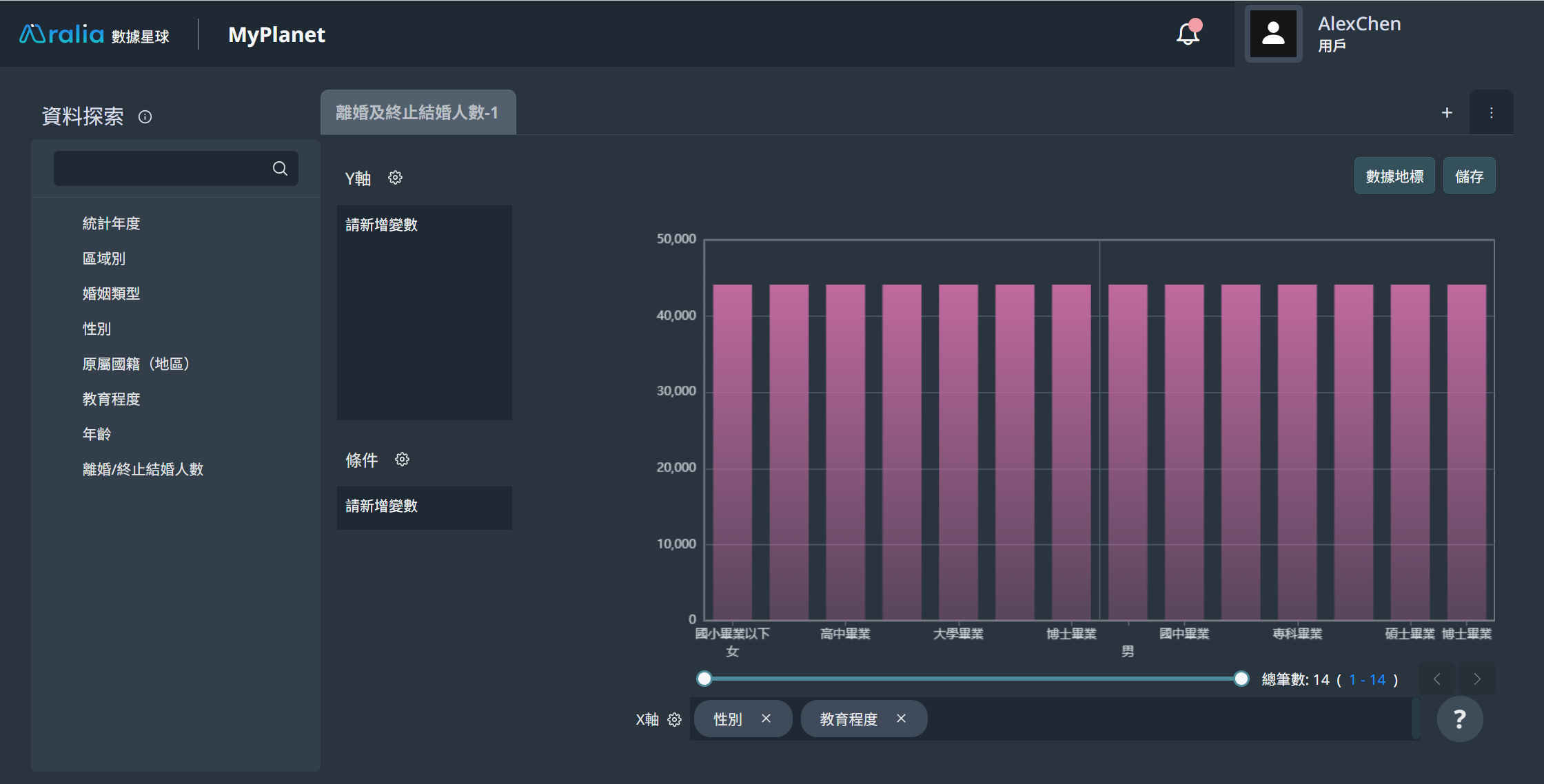
Task: Select 教育程度 variable in list
Action: point(111,399)
